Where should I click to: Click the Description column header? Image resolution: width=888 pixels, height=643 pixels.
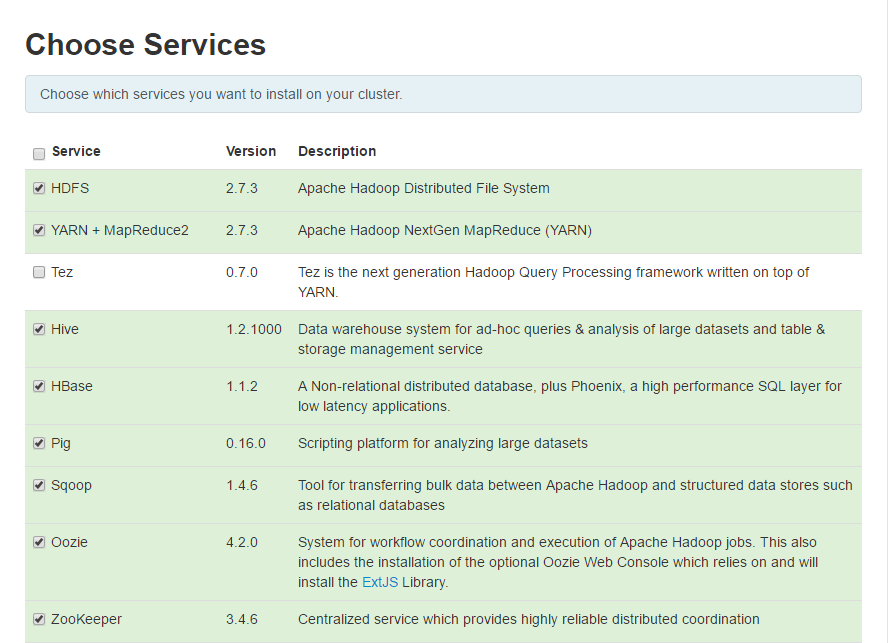tap(337, 151)
